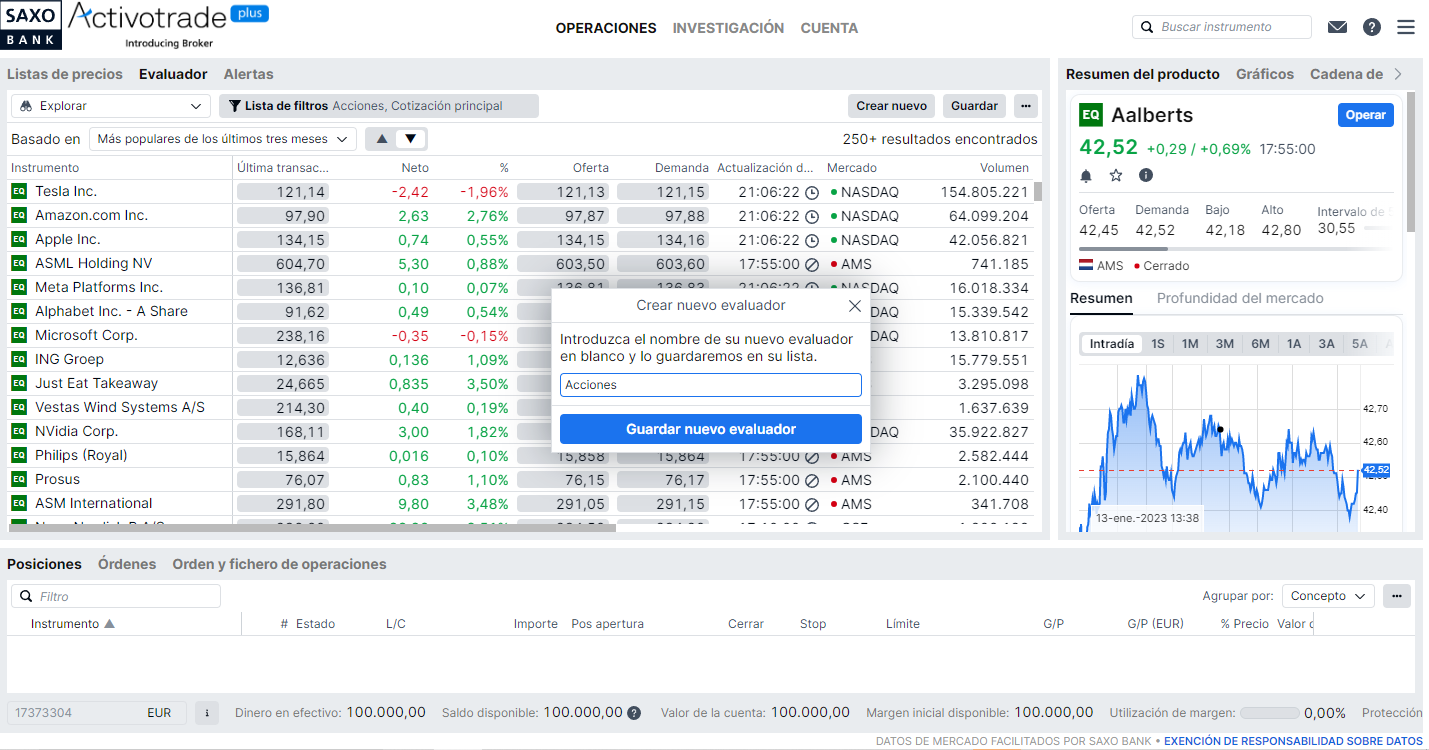Click Guardar nuevo evaluador button
This screenshot has height=750, width=1429.
[711, 429]
